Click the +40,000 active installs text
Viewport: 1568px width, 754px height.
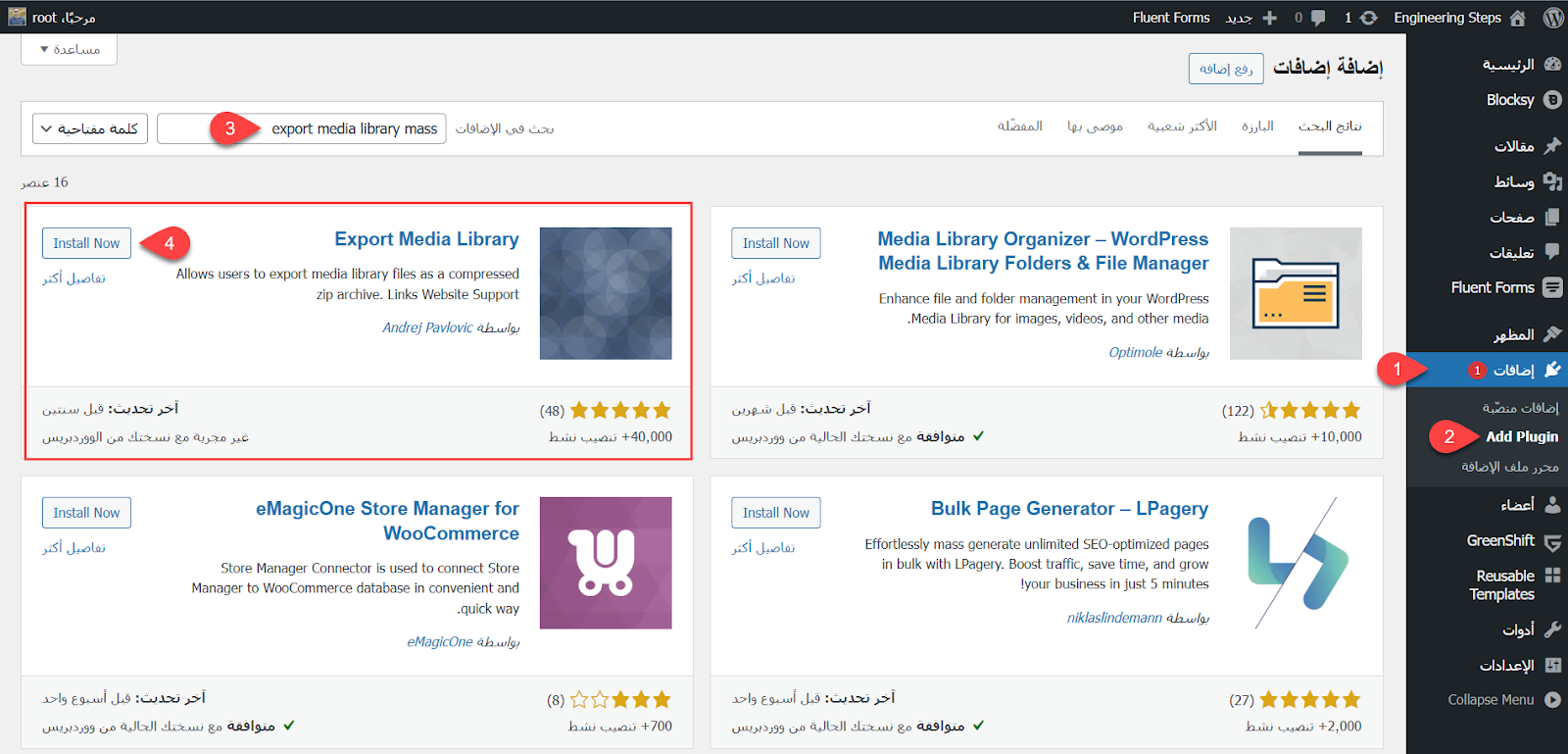611,437
